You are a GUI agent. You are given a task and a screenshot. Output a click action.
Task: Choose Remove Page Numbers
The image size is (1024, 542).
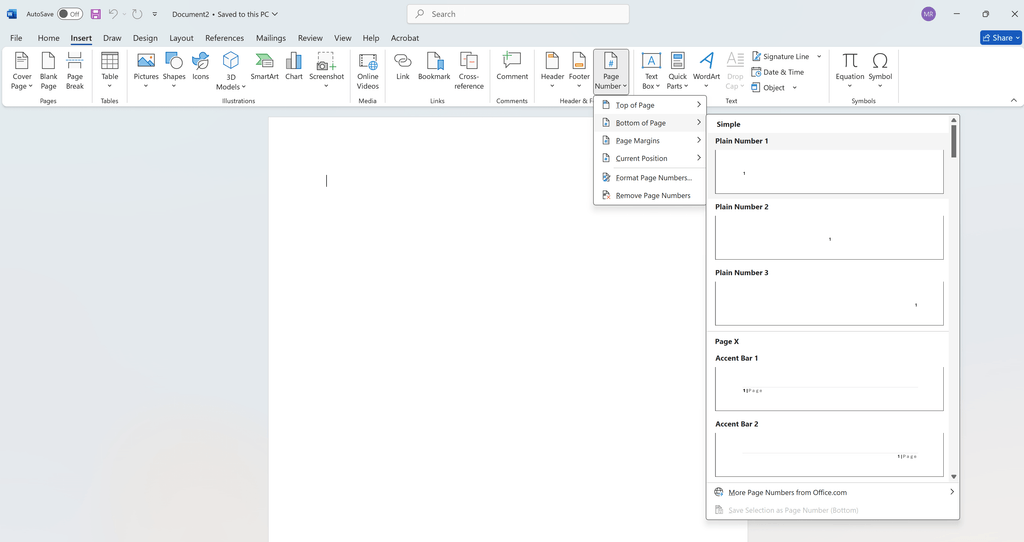pos(650,195)
